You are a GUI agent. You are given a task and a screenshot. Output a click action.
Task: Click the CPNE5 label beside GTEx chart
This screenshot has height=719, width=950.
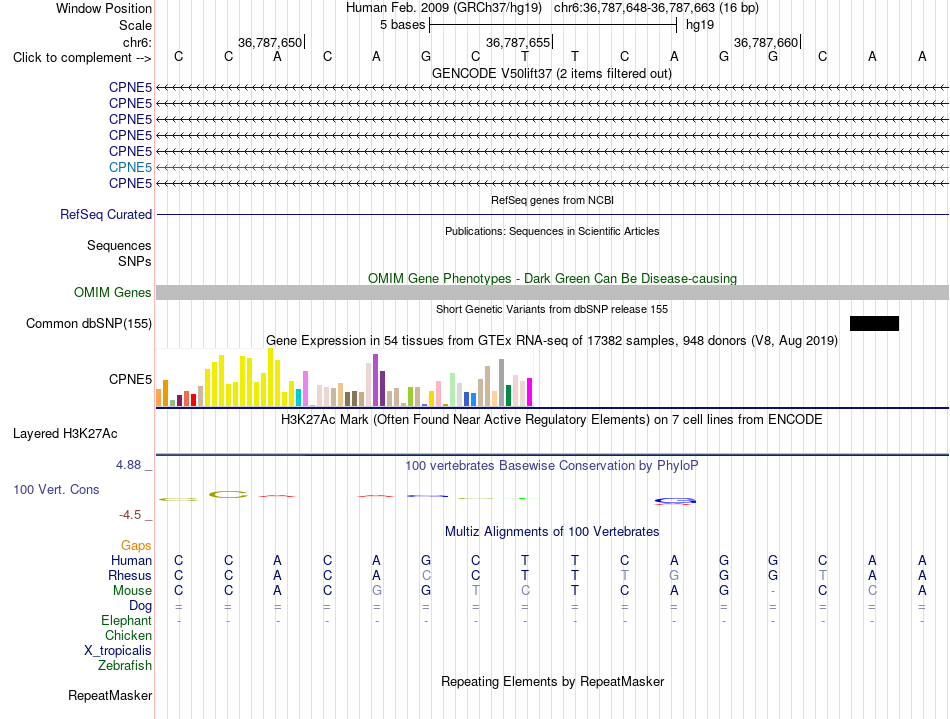coord(130,379)
